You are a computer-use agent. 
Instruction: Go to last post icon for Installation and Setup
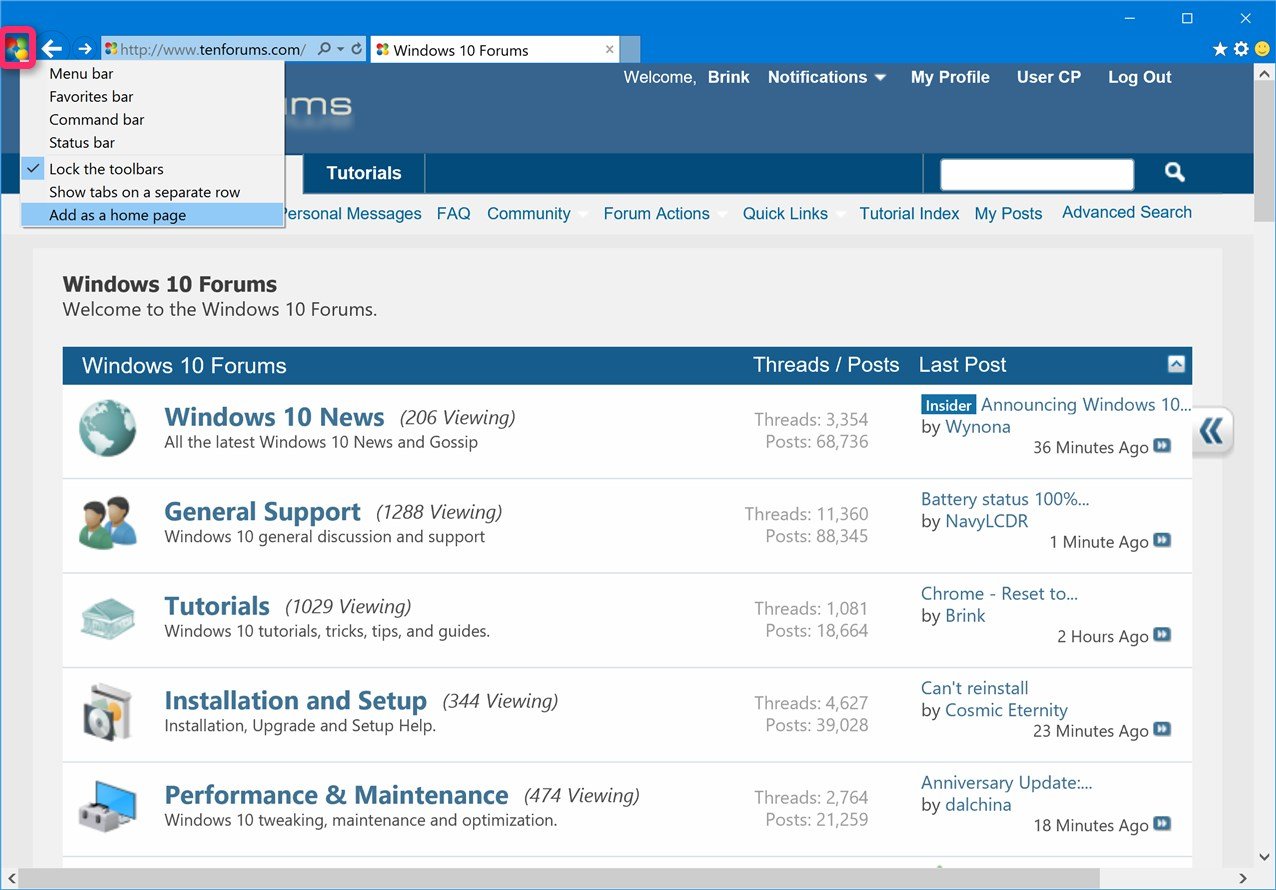pos(1162,730)
